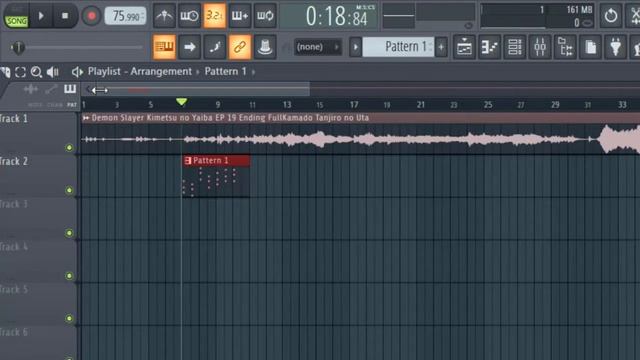Open the Piano roll icon
Viewport: 640px width, 360px height.
489,47
